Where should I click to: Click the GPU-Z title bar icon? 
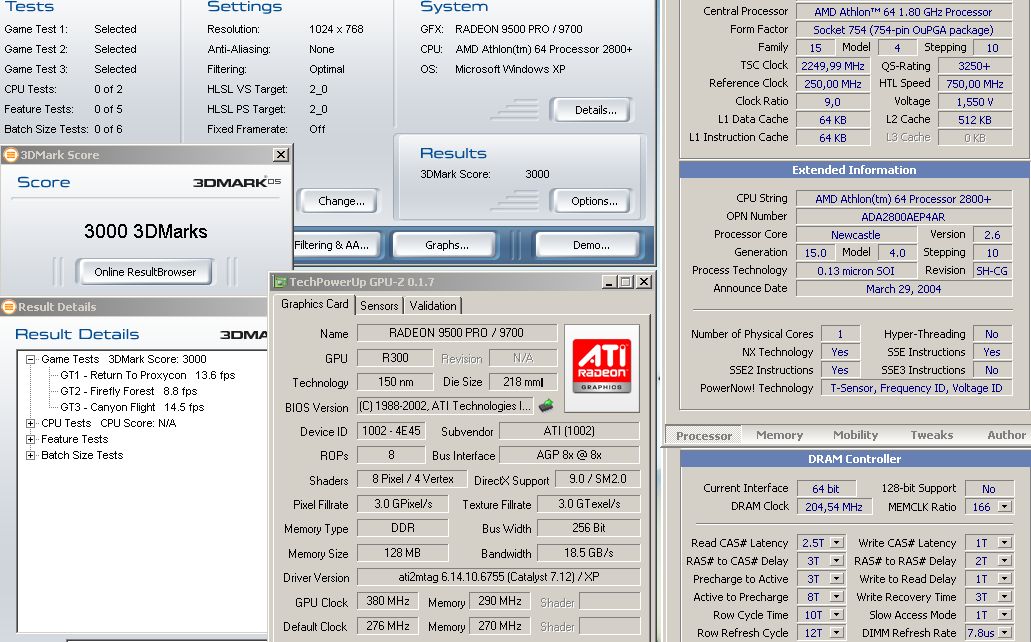click(x=281, y=282)
